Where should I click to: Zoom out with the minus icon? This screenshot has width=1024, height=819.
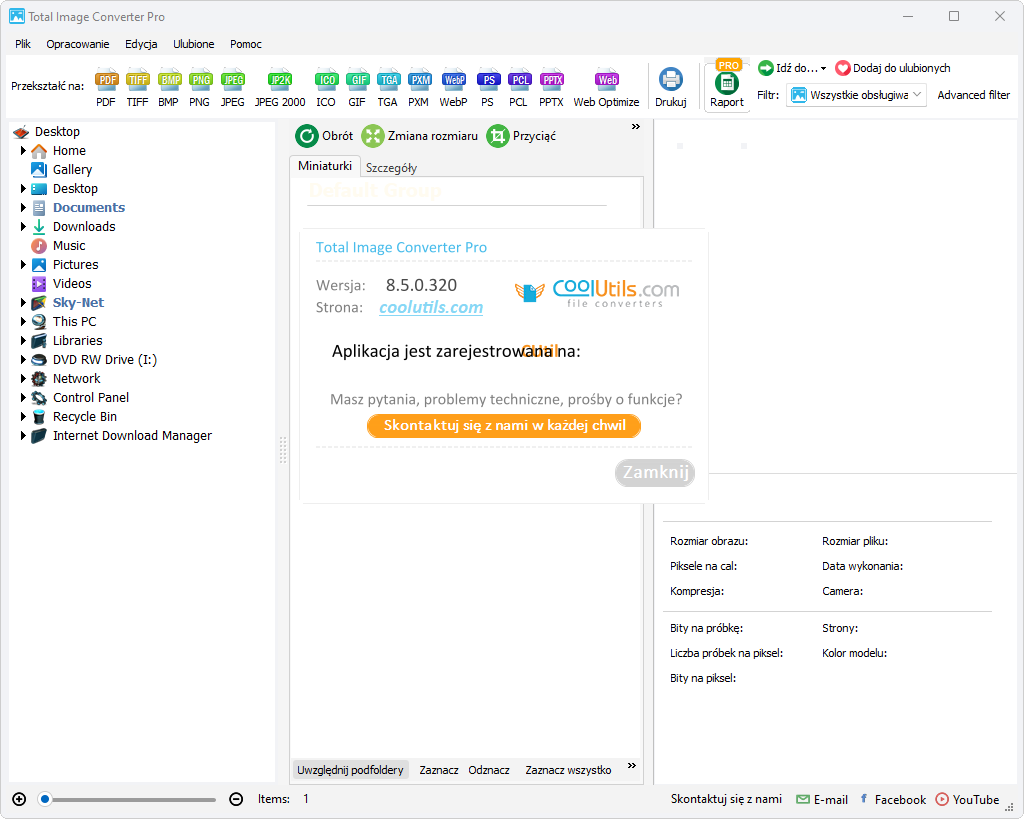click(x=236, y=799)
